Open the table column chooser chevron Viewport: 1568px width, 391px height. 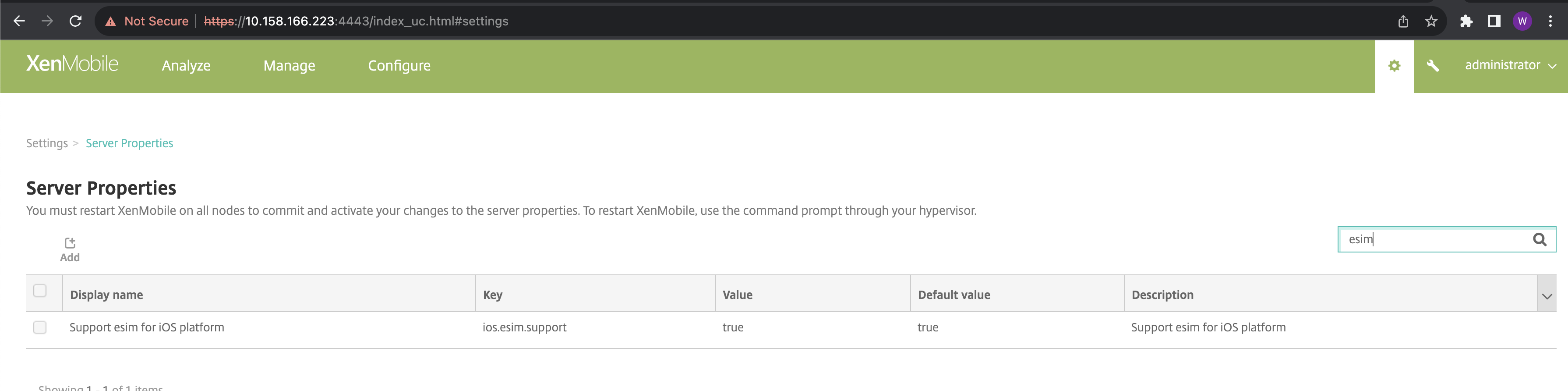tap(1547, 297)
